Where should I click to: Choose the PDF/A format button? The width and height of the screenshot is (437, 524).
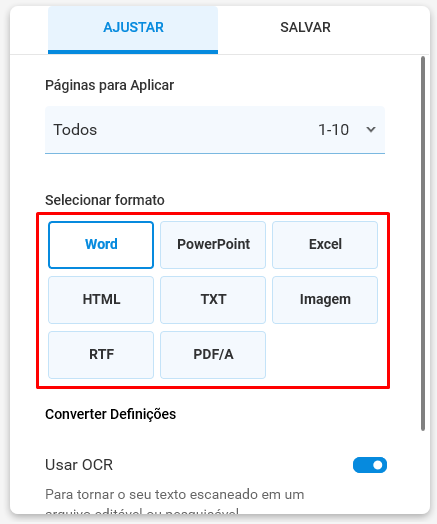click(213, 355)
